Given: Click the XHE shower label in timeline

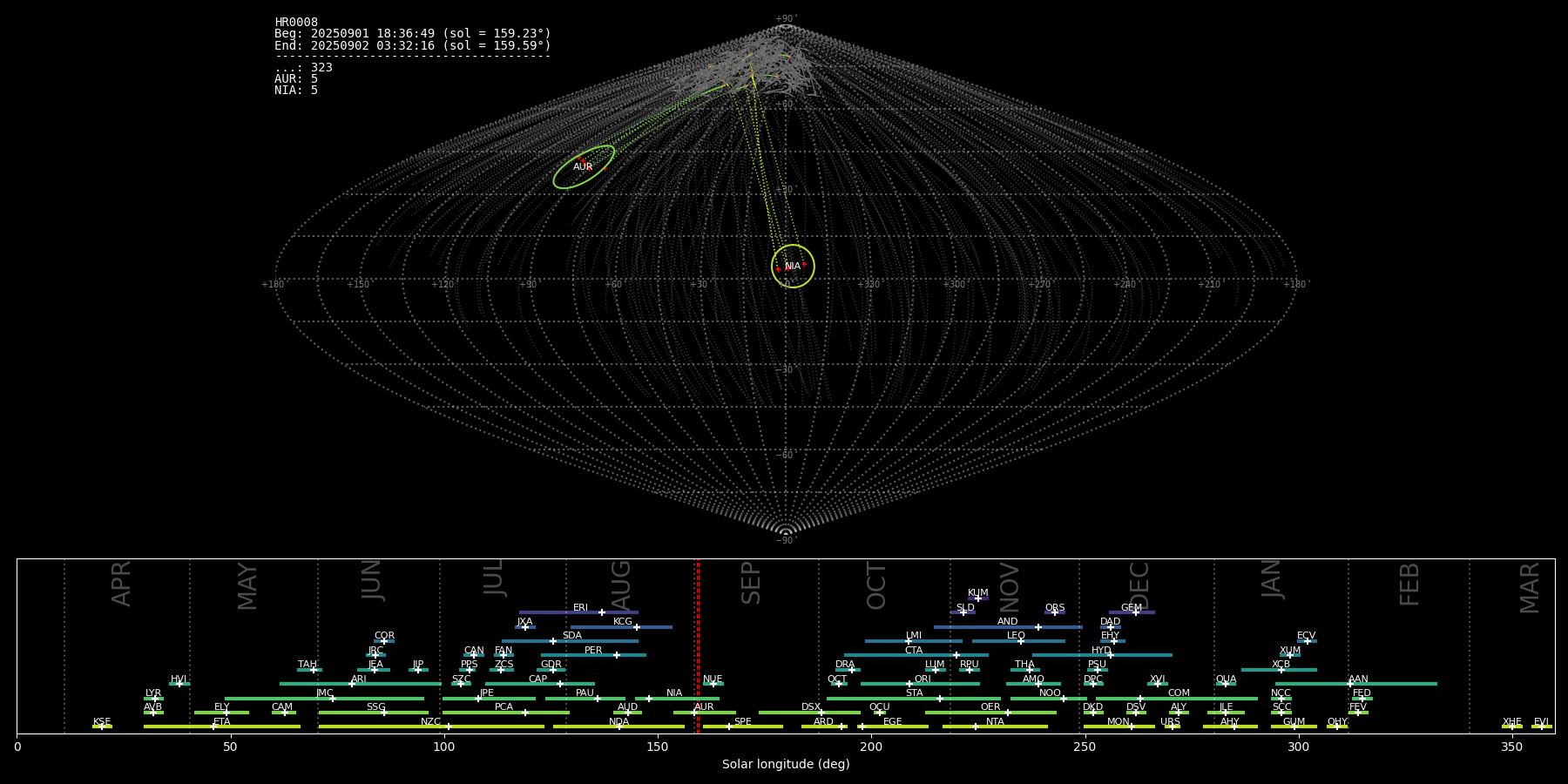Looking at the screenshot, I should tap(1511, 722).
